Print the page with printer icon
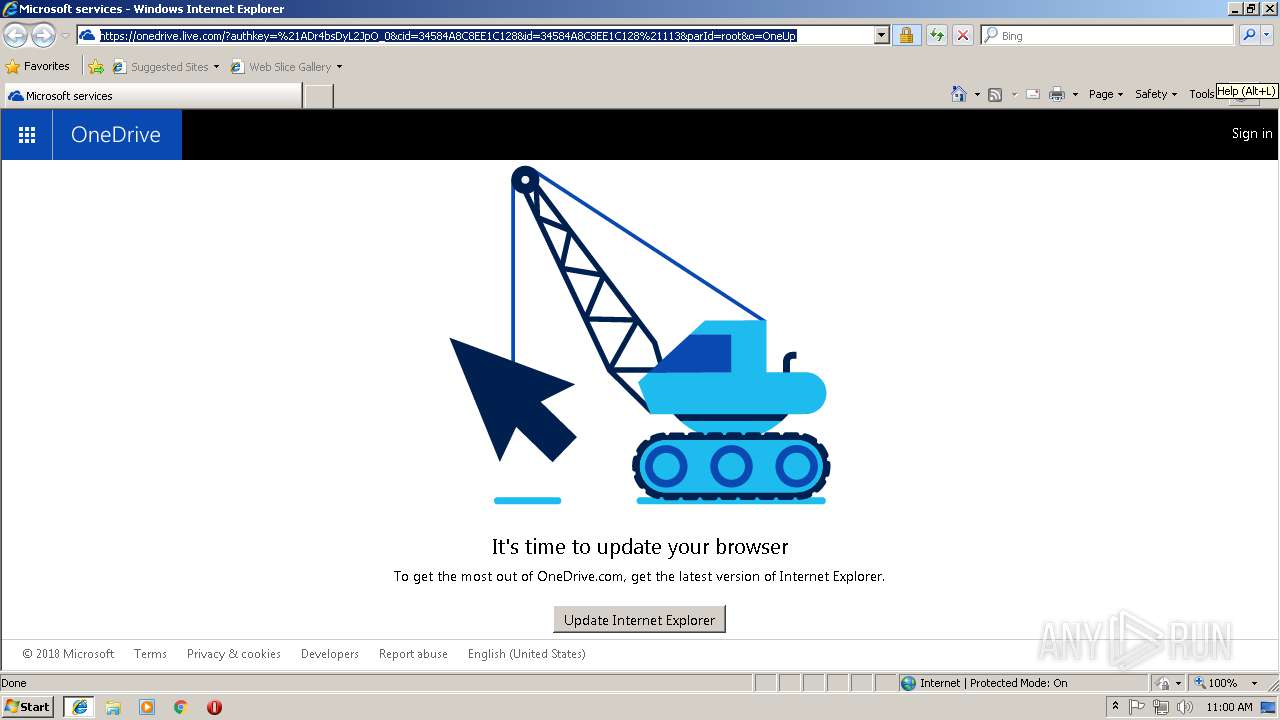The height and width of the screenshot is (720, 1280). [x=1057, y=94]
